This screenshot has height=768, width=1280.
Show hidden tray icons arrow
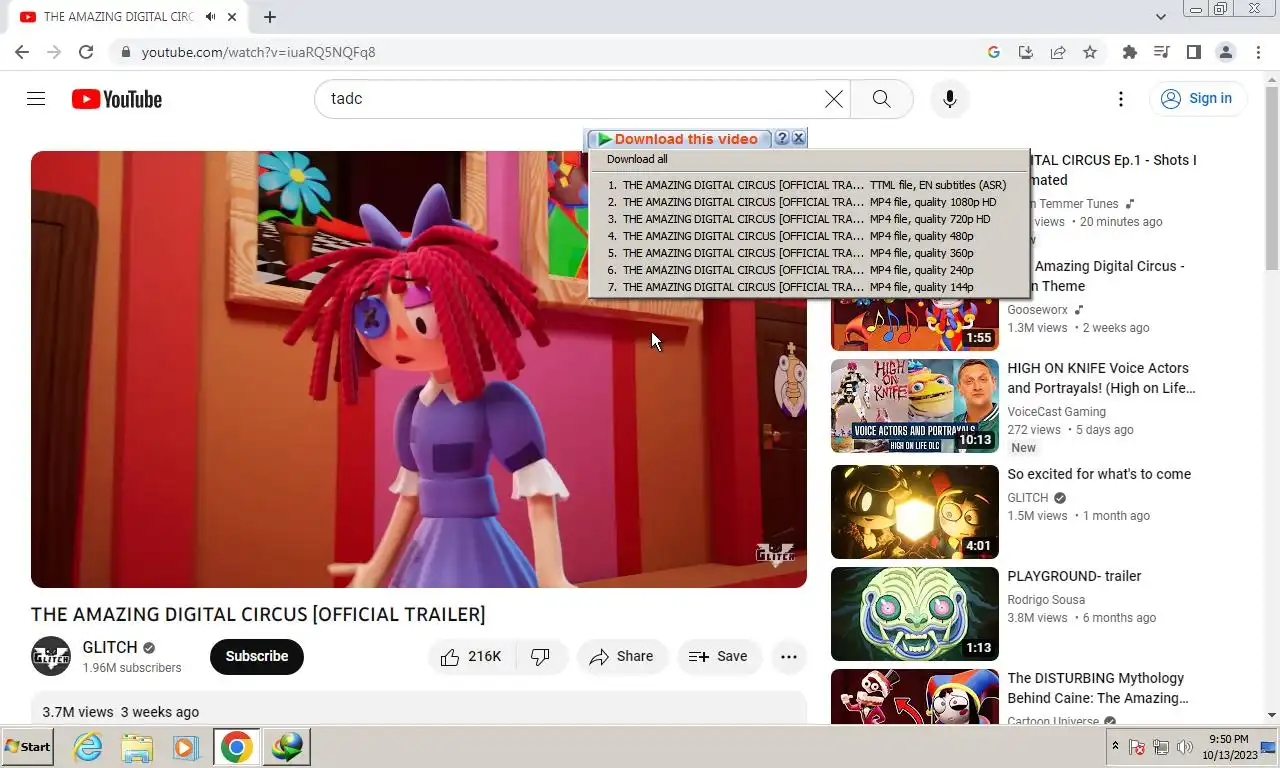[x=1115, y=747]
